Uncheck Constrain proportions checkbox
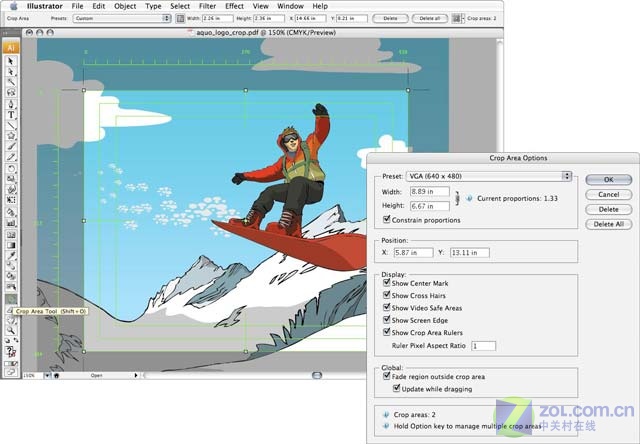The height and width of the screenshot is (444, 640). [386, 220]
